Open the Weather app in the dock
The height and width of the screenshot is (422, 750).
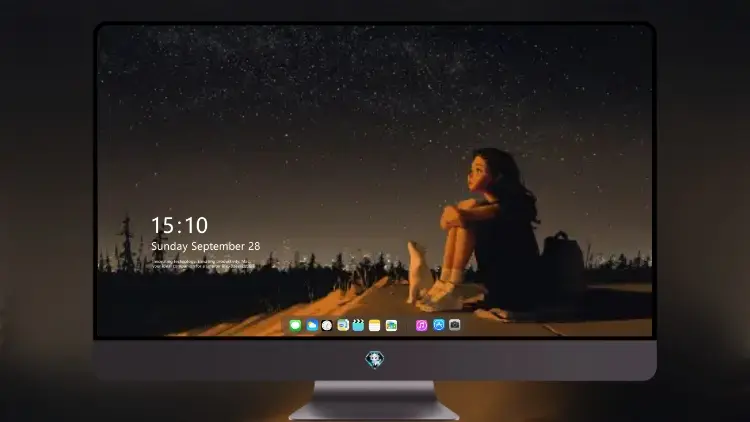[x=312, y=326]
